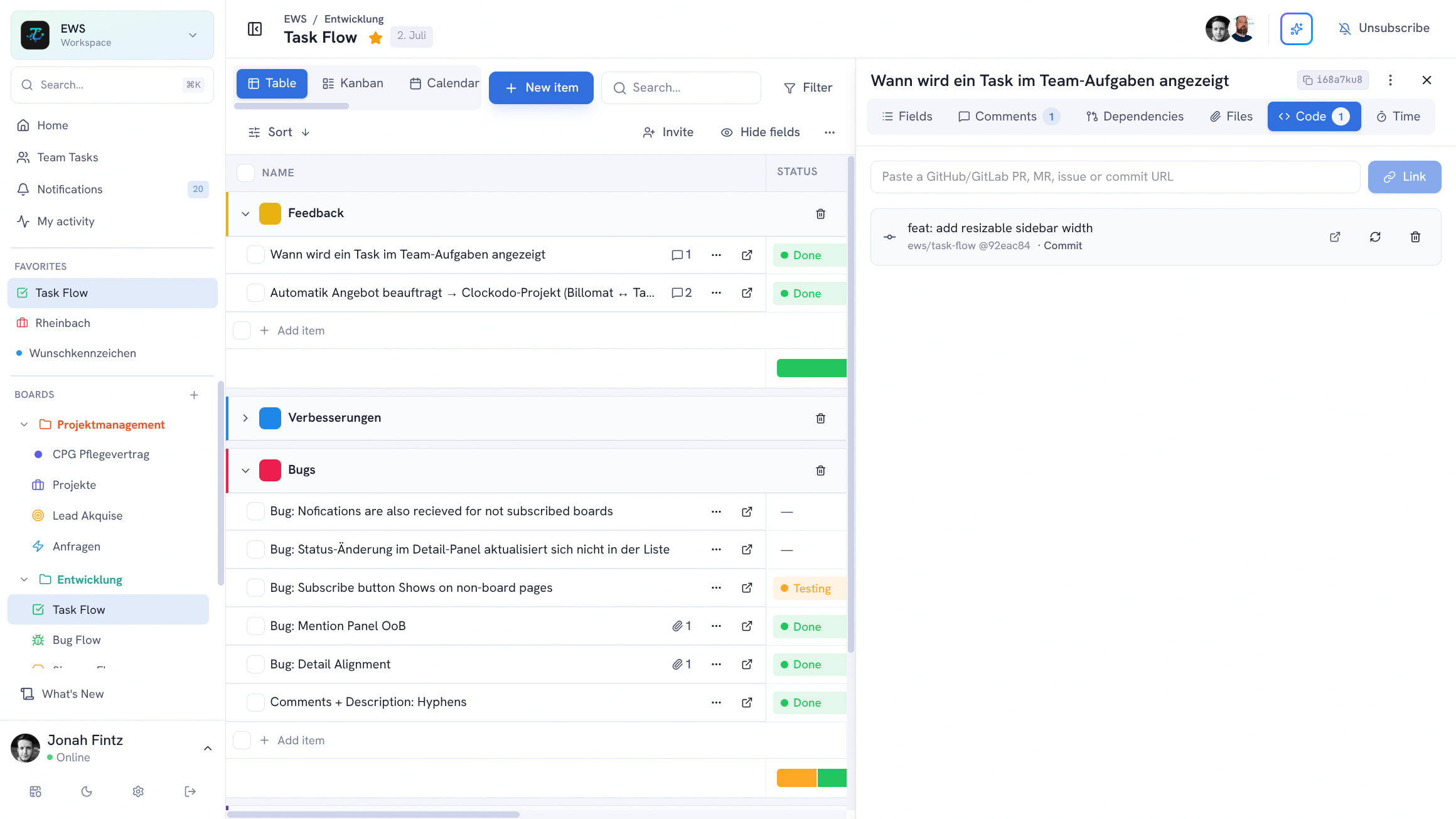Viewport: 1456px width, 819px height.
Task: Click the Link button for PR URL
Action: (1405, 177)
